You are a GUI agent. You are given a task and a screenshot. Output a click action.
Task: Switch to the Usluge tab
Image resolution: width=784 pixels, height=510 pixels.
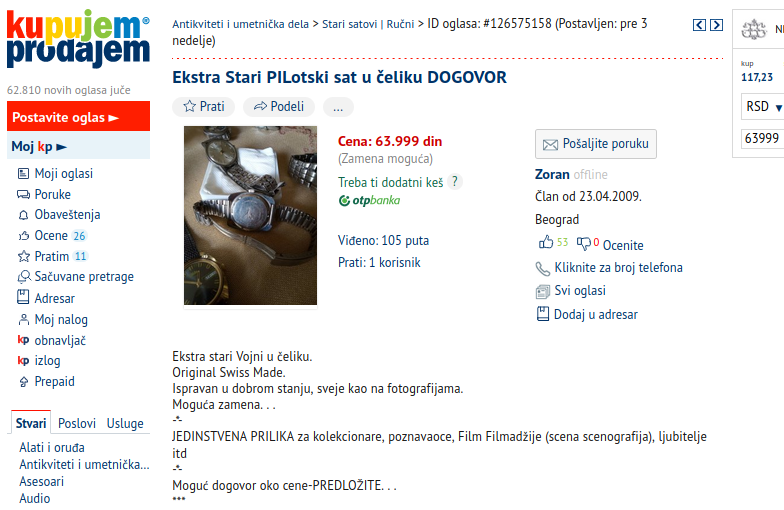click(x=125, y=424)
